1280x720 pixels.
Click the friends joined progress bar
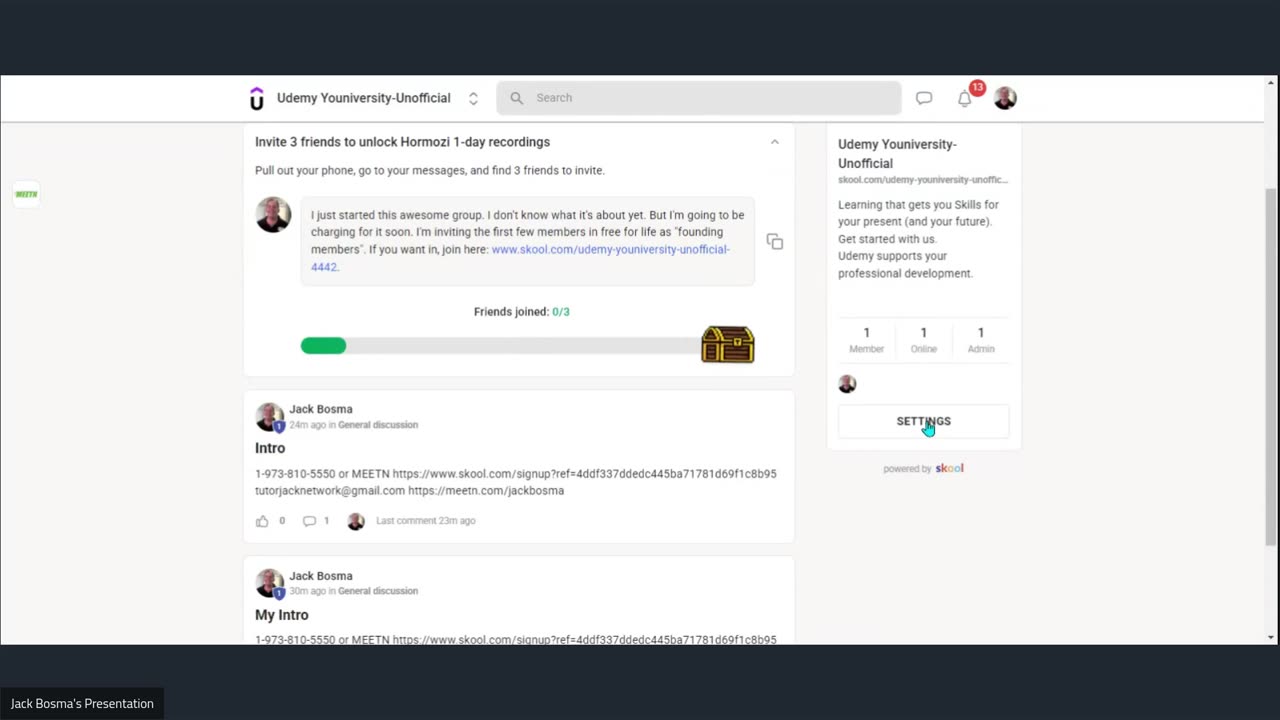click(501, 346)
